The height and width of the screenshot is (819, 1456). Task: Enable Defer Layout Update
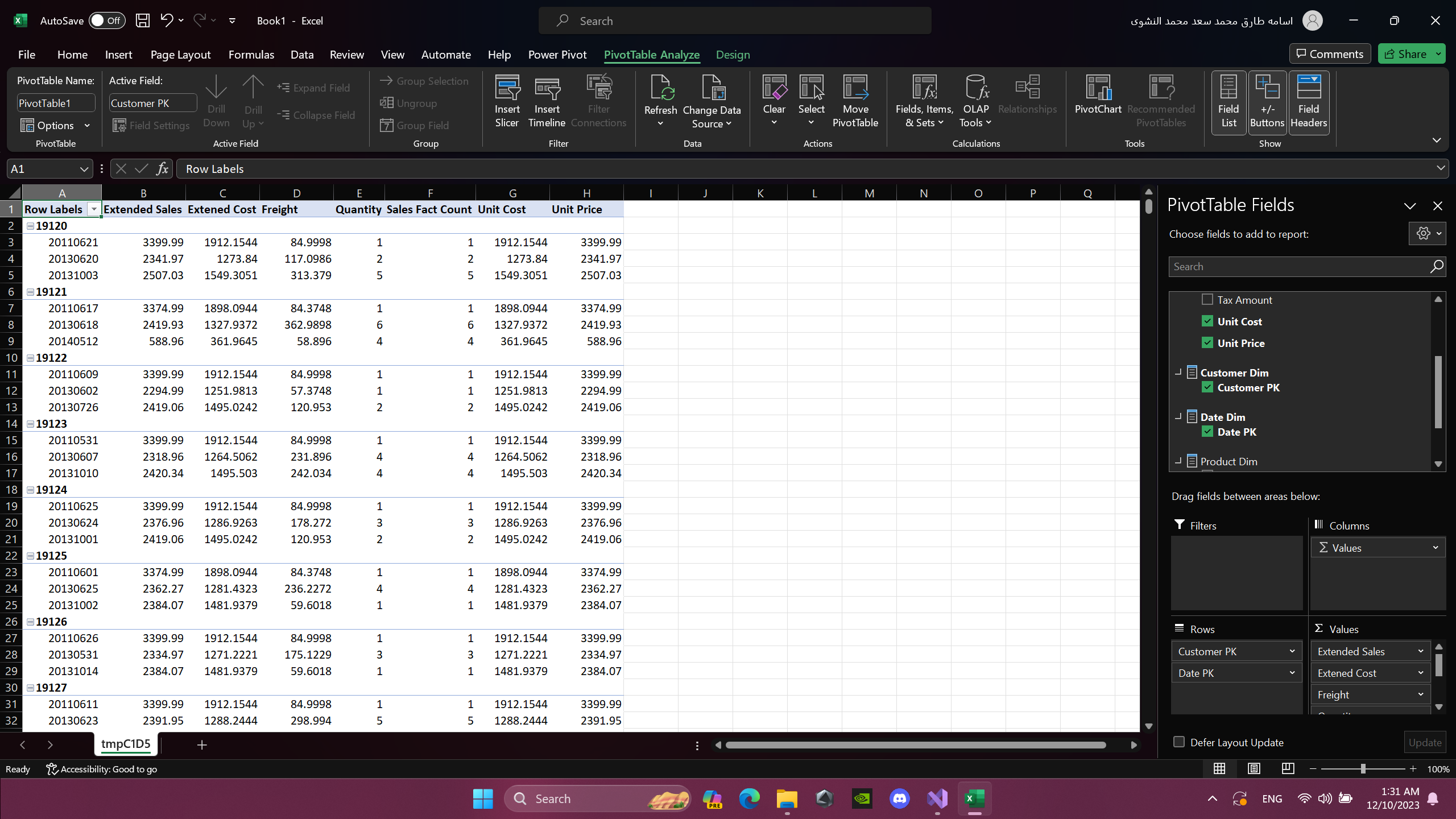coord(1178,742)
